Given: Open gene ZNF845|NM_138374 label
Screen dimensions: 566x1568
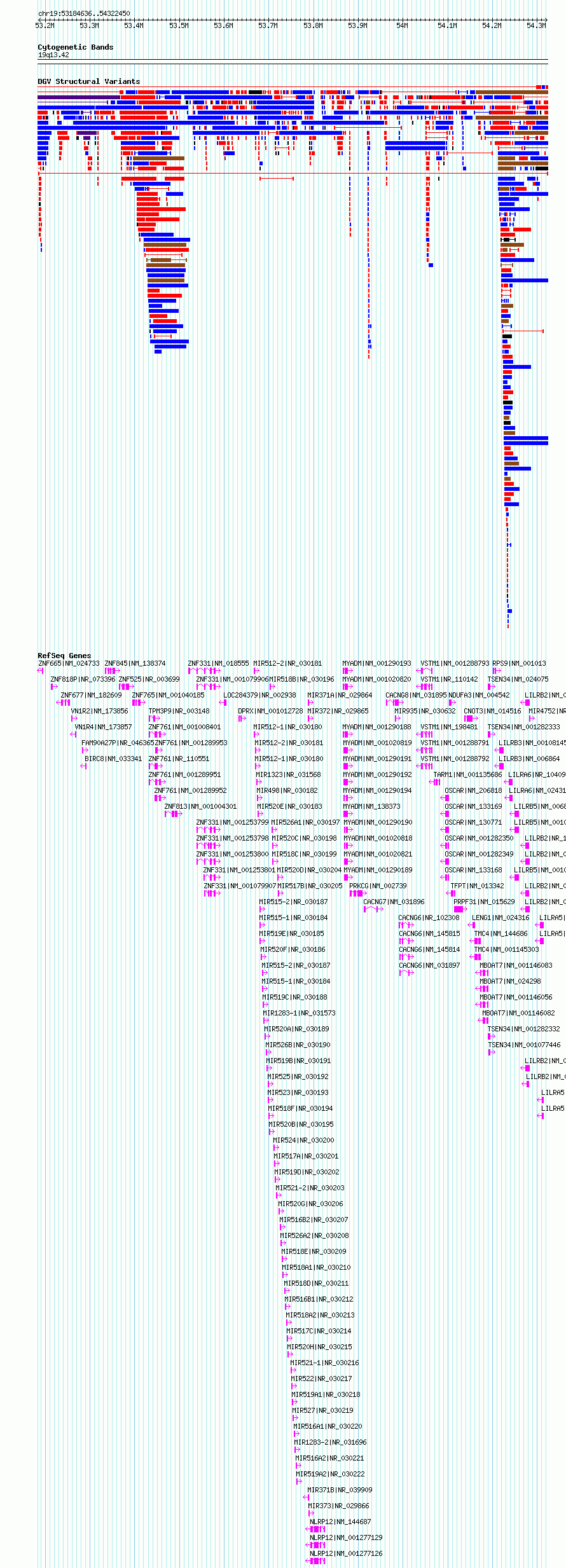Looking at the screenshot, I should pos(135,663).
